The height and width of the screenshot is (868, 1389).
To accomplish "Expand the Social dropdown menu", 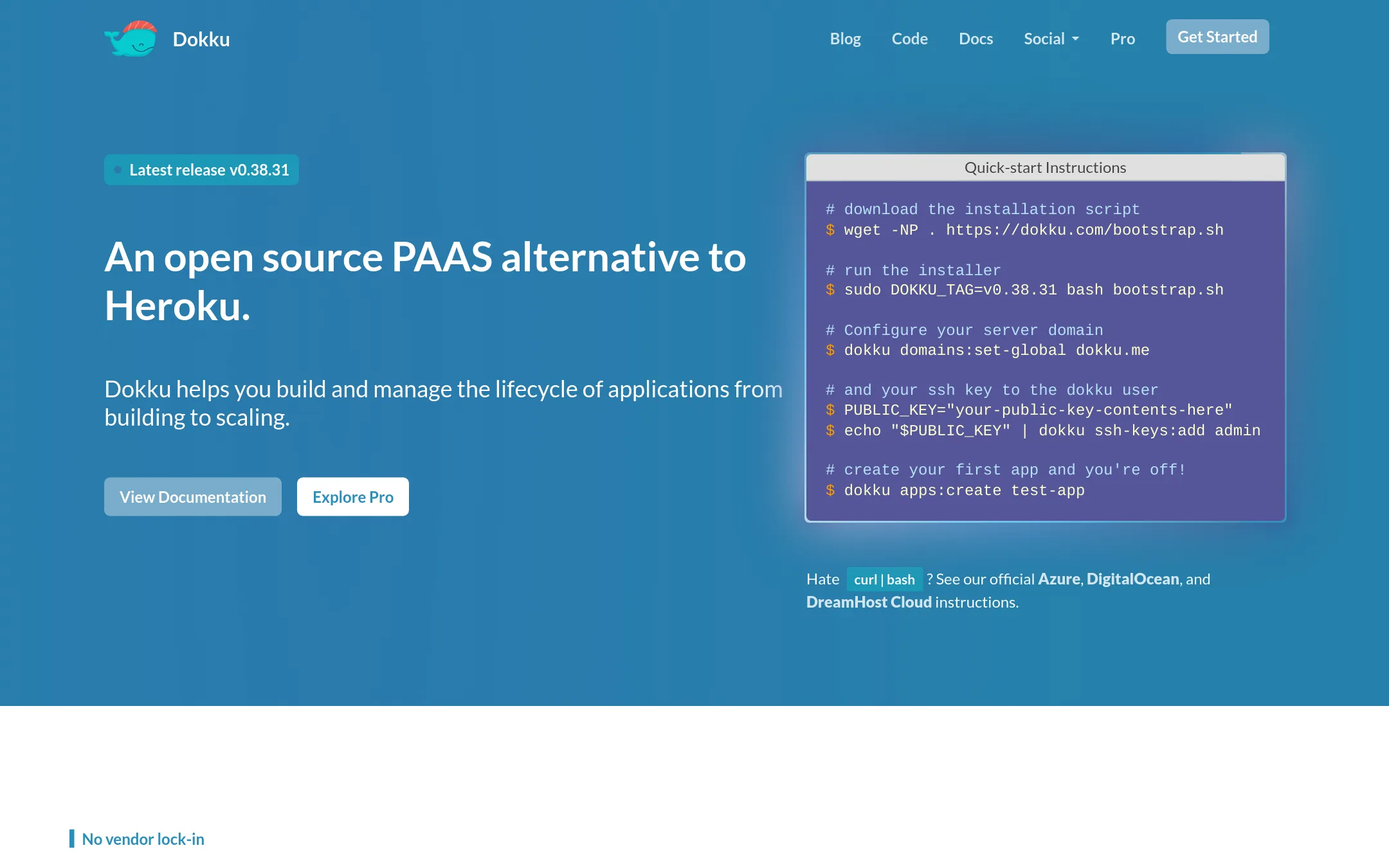I will [1051, 39].
